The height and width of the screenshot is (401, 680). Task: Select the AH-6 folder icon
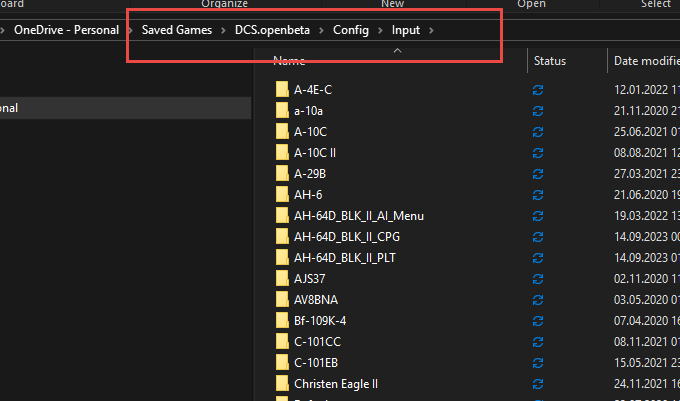(282, 195)
